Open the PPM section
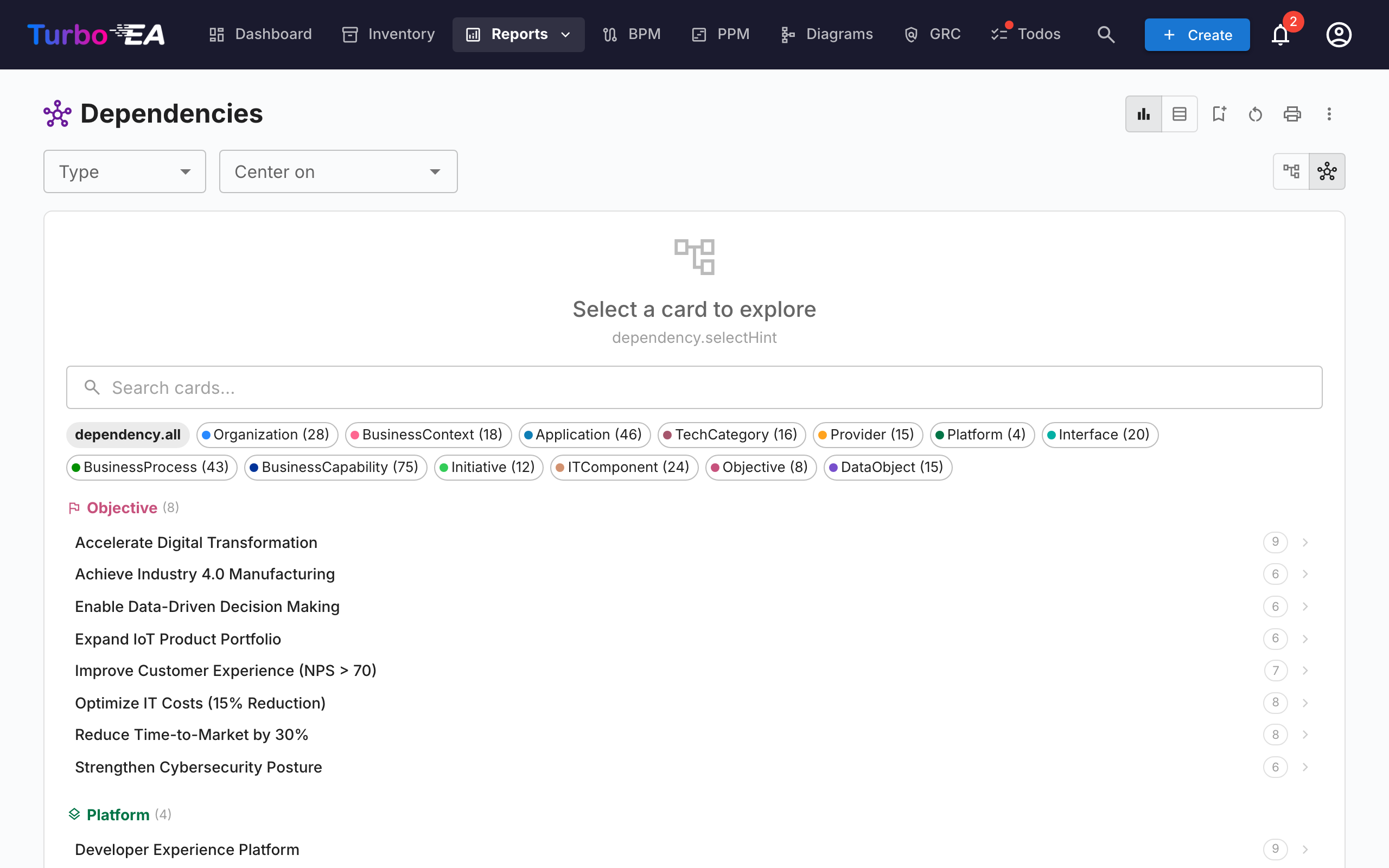Screen dimensions: 1389x868 721,34
